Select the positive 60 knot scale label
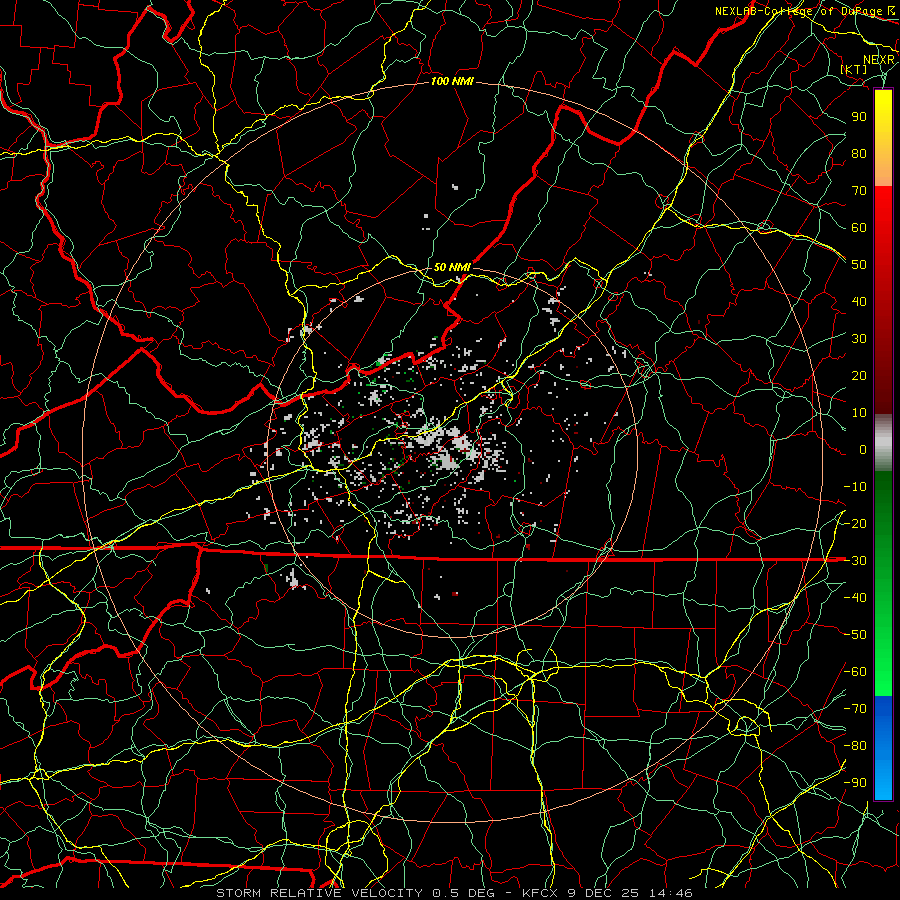 pos(859,227)
